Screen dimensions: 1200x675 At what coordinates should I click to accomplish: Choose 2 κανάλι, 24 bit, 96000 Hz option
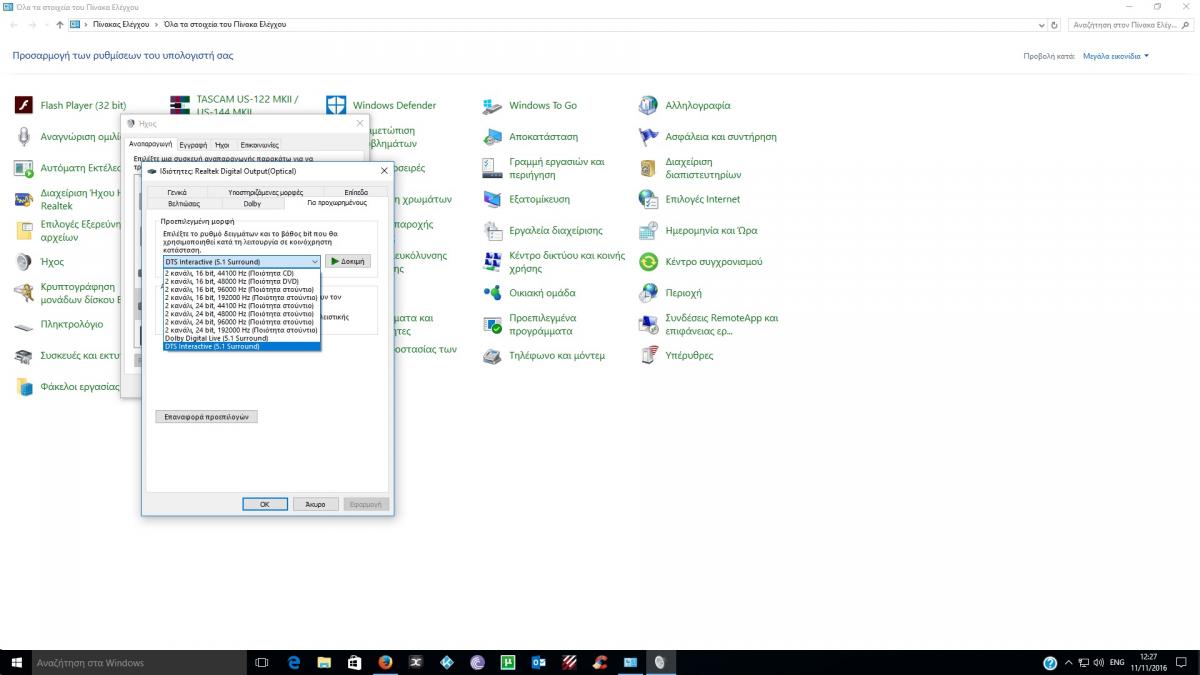[242, 322]
